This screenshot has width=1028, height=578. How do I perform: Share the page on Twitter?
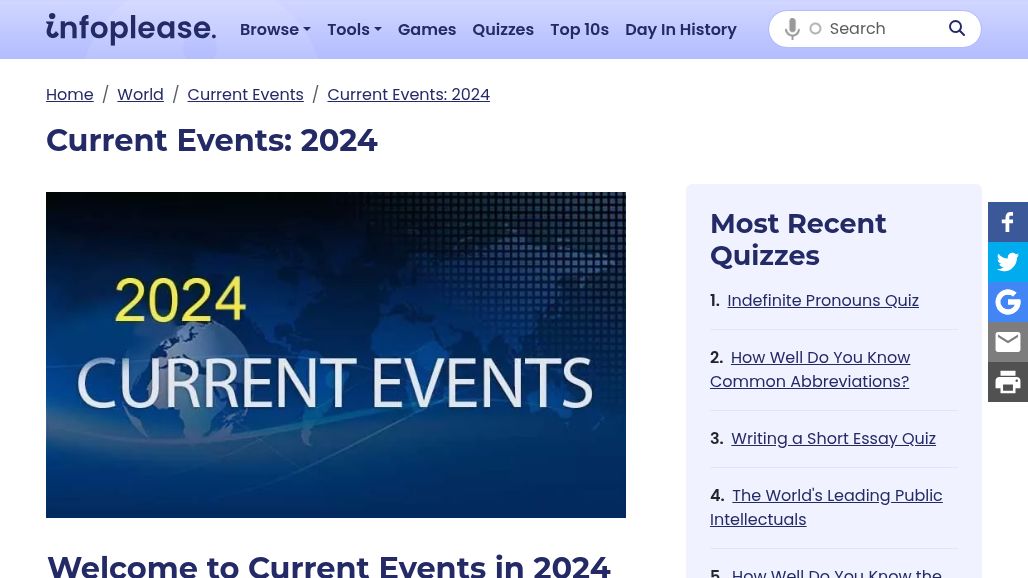1007,262
